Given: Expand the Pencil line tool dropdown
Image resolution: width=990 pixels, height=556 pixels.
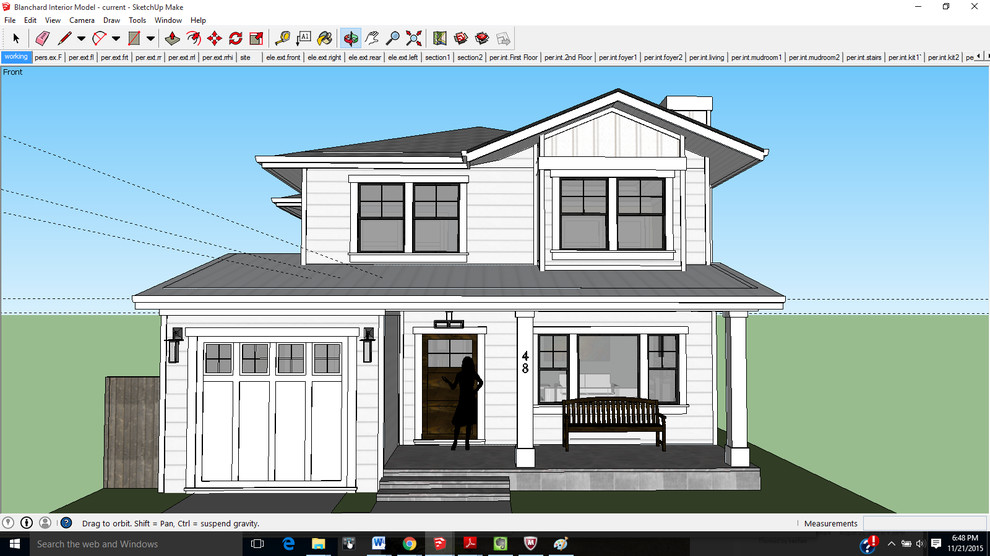Looking at the screenshot, I should [x=82, y=39].
